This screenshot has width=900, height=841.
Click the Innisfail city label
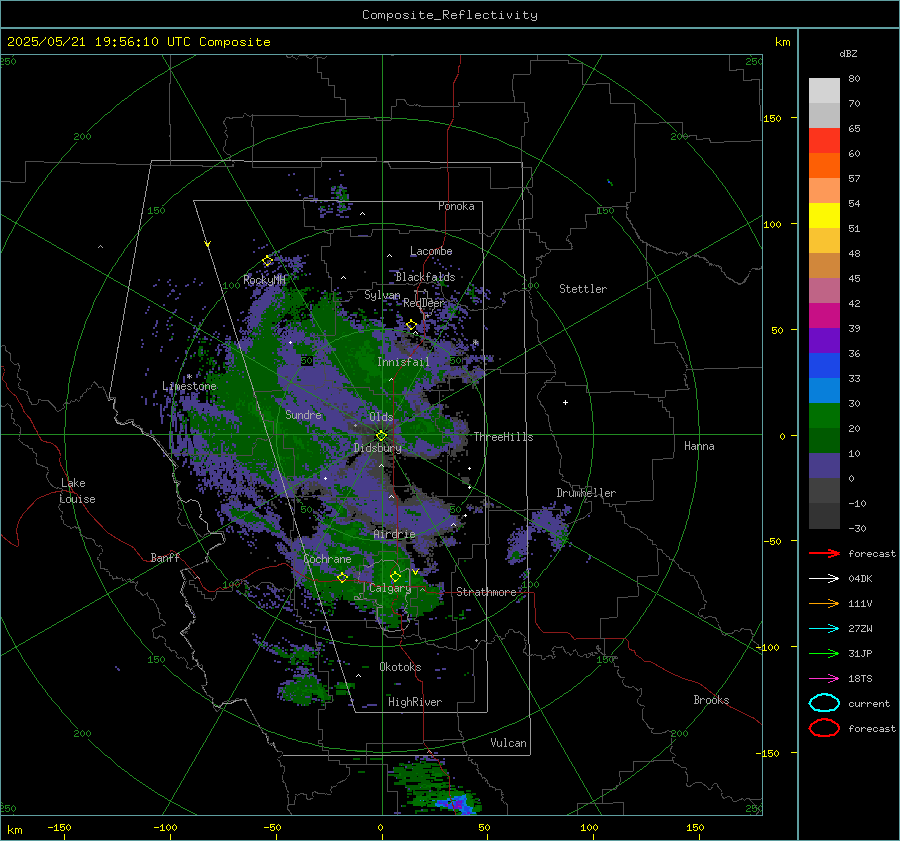pyautogui.click(x=403, y=362)
